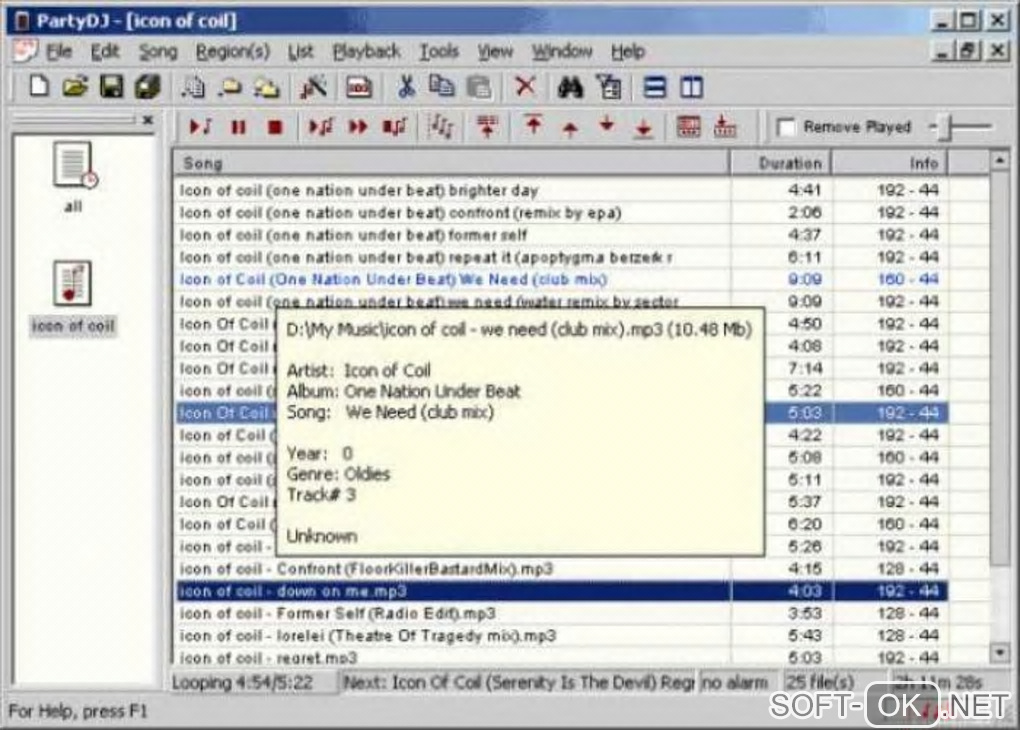Click the song list scroll-down arrow
Screen dimensions: 1020x730
tap(1000, 651)
